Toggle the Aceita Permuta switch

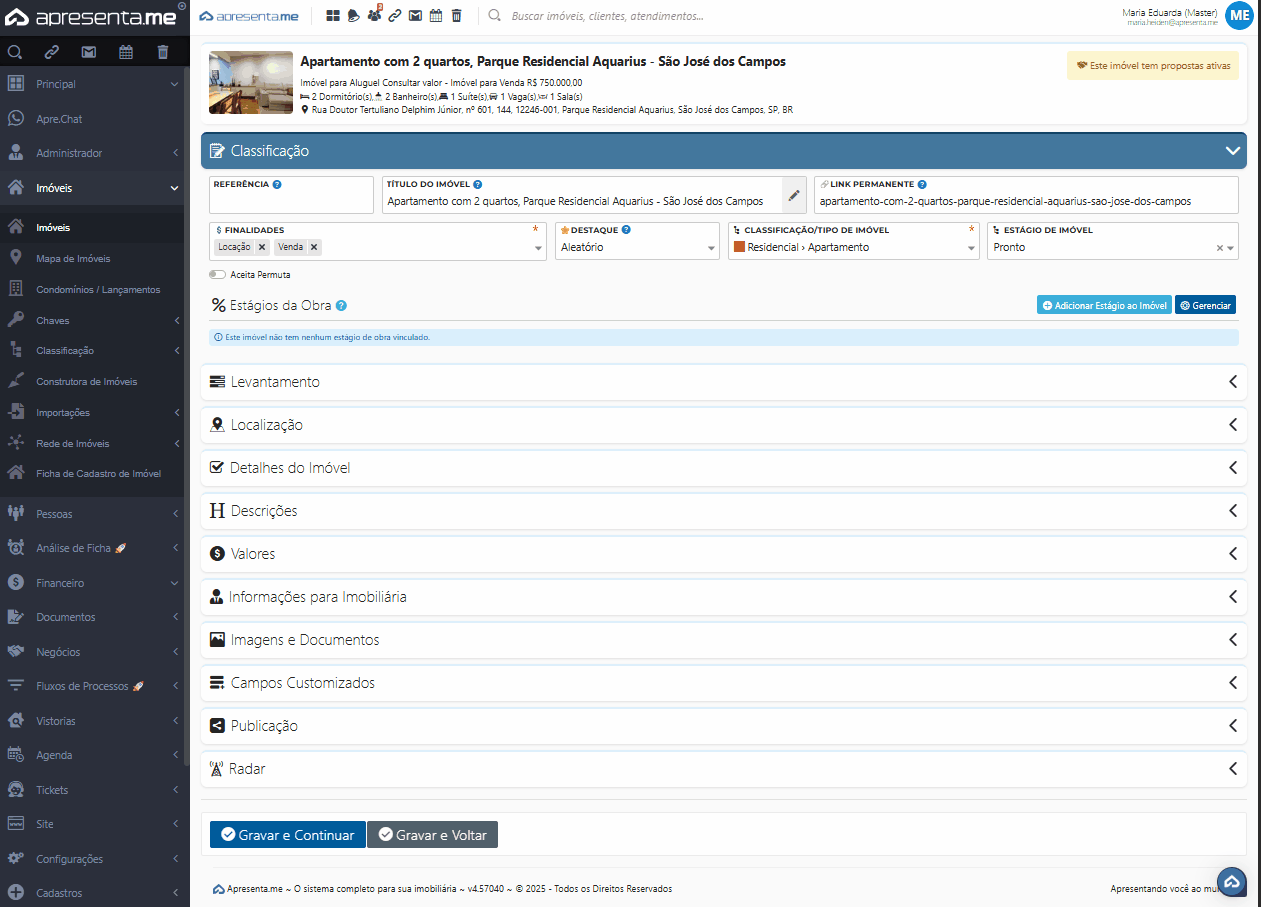click(x=217, y=274)
